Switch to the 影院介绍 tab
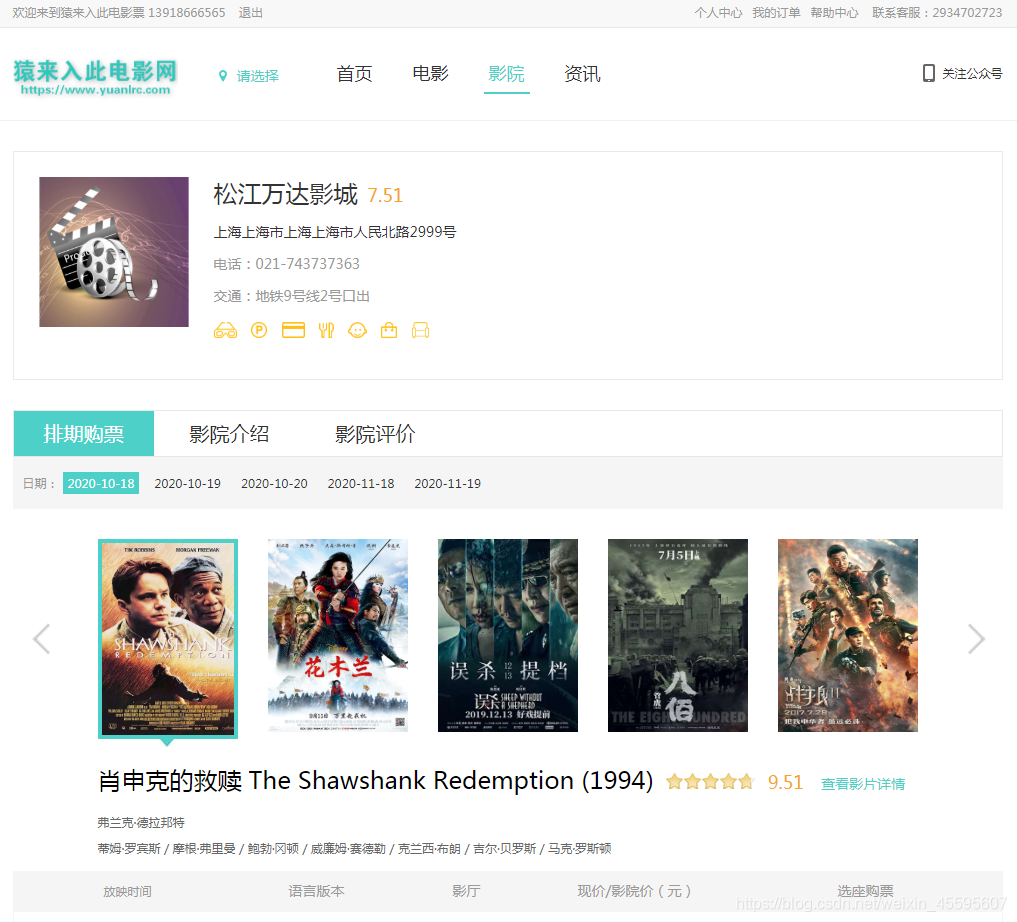This screenshot has height=922, width=1017. [x=229, y=434]
